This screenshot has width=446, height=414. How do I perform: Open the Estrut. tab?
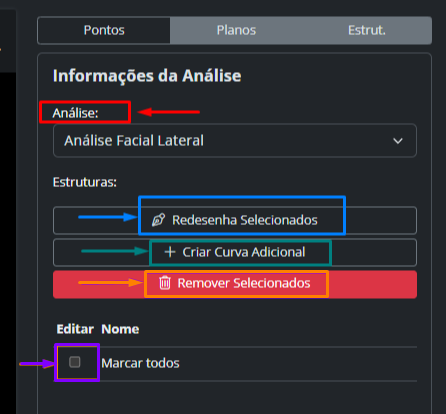click(367, 30)
